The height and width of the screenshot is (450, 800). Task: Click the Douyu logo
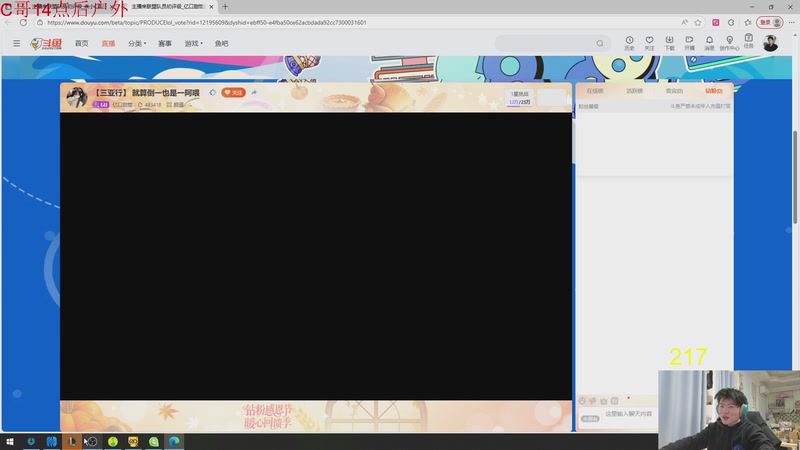point(46,44)
